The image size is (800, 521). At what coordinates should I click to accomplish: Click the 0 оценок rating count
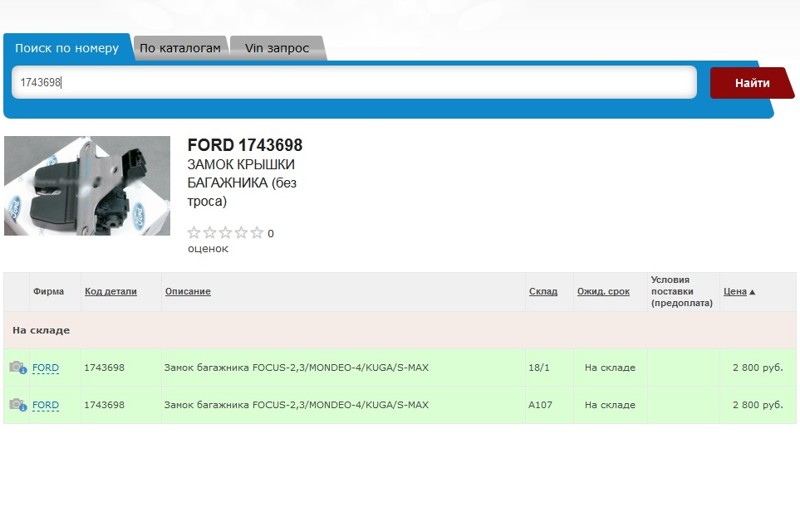click(x=231, y=241)
